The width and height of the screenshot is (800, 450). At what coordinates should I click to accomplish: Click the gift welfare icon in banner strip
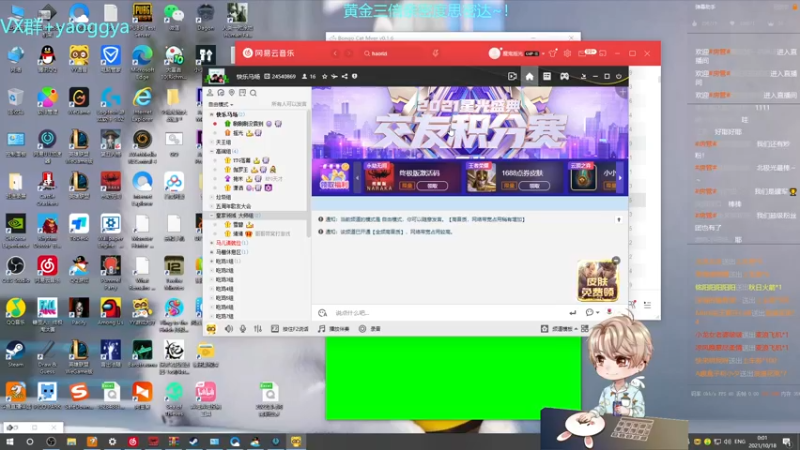(x=334, y=177)
